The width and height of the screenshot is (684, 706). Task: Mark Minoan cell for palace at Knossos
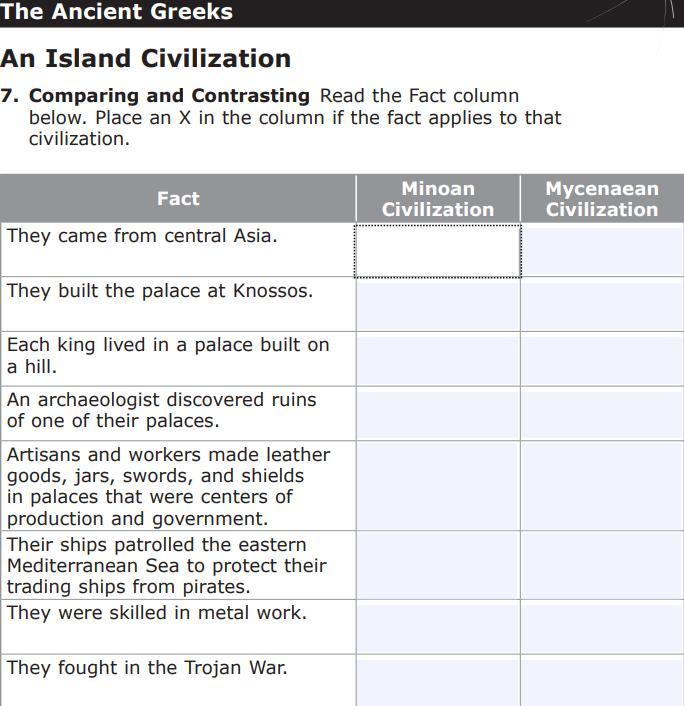437,305
